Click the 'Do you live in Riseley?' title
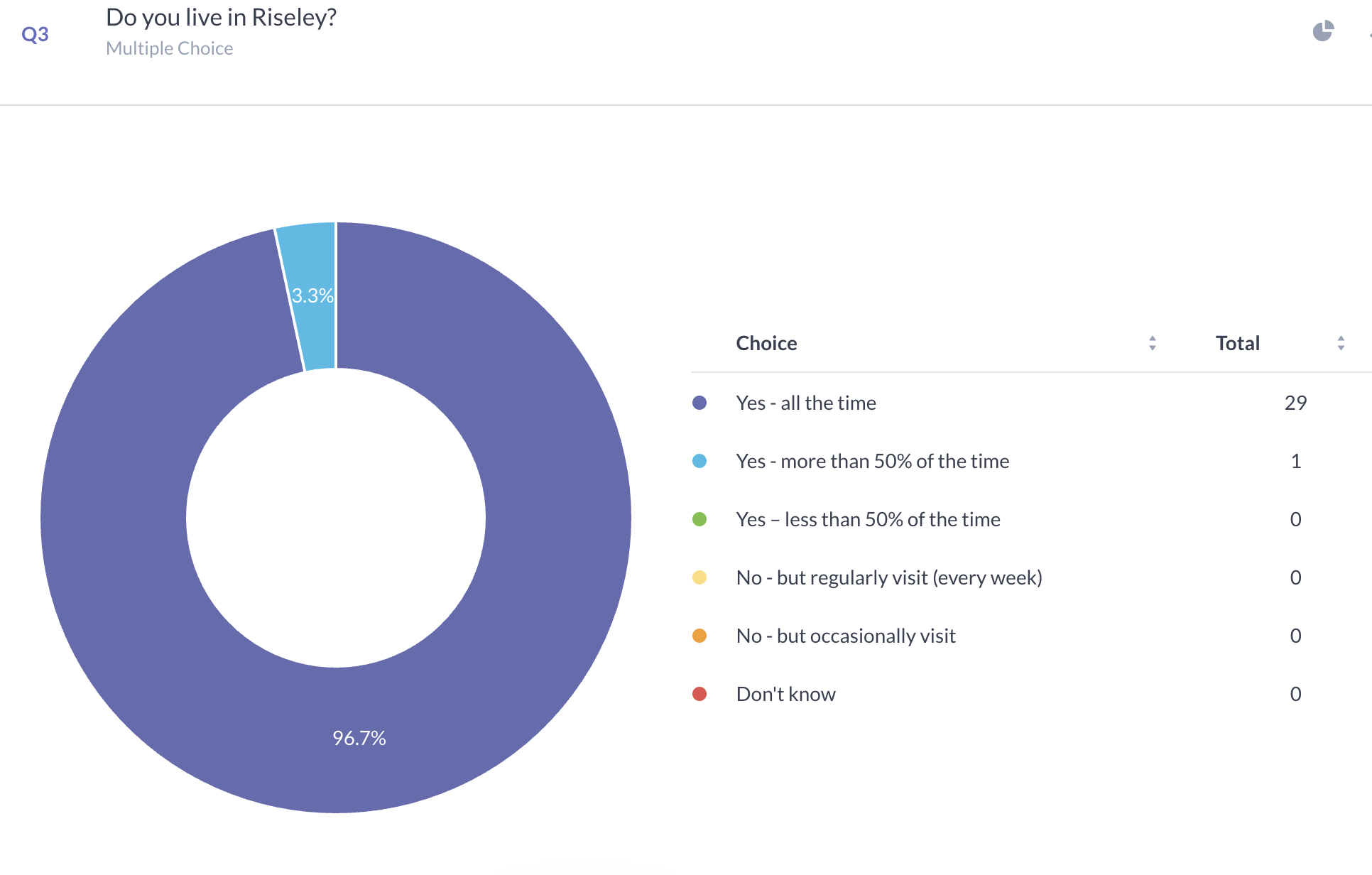Viewport: 1372px width, 875px height. click(x=221, y=17)
